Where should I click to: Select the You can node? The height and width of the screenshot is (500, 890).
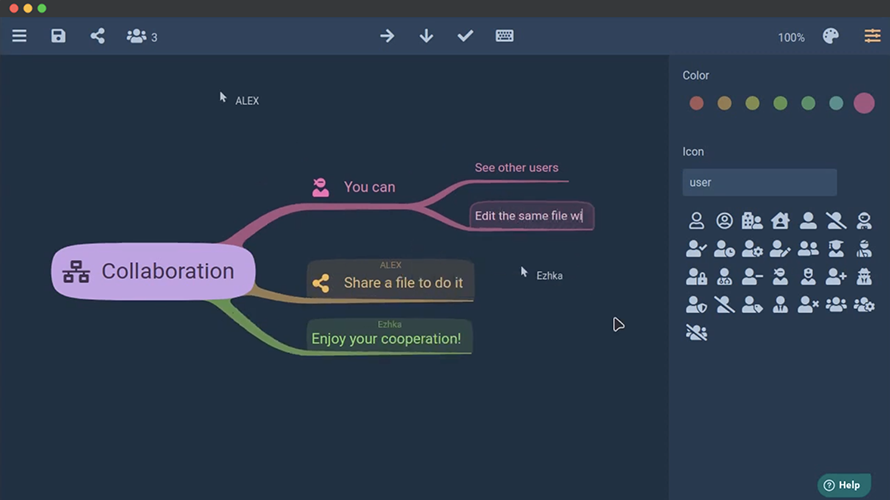(x=370, y=187)
